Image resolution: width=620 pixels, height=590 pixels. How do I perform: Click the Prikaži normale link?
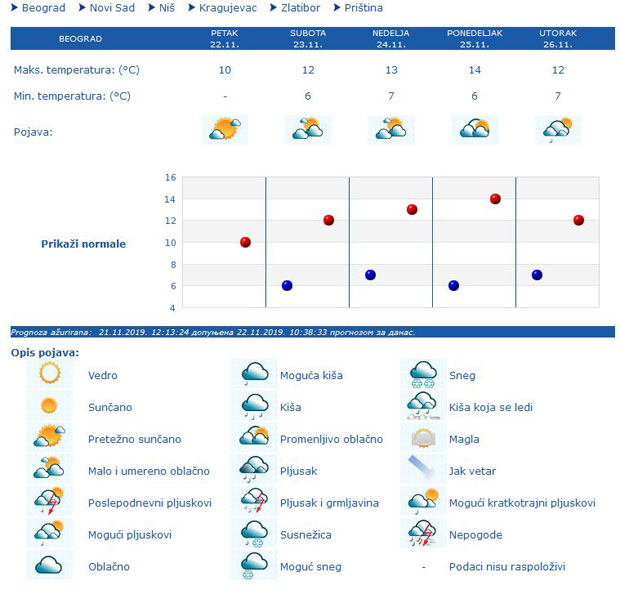click(83, 244)
